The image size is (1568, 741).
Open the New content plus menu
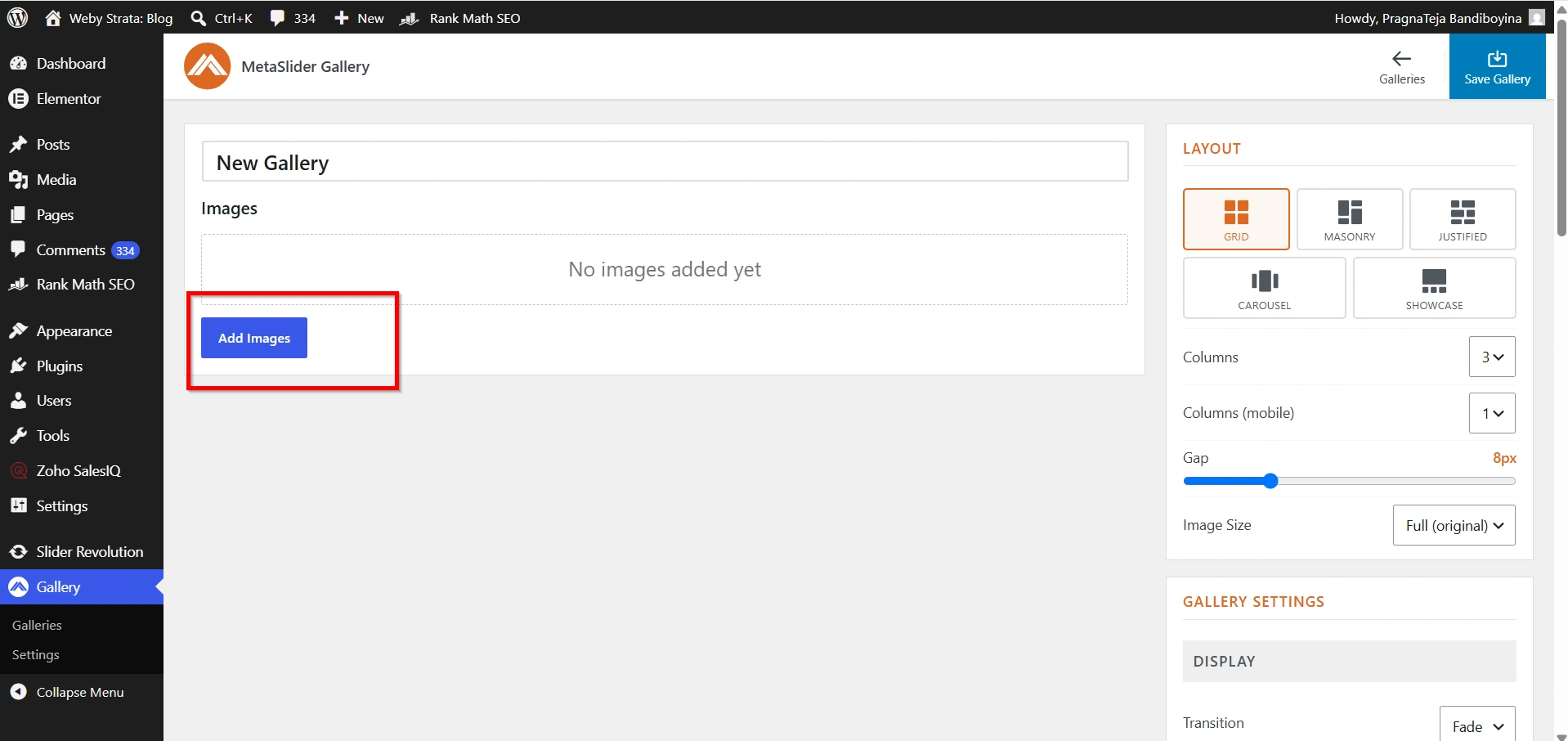pyautogui.click(x=359, y=18)
